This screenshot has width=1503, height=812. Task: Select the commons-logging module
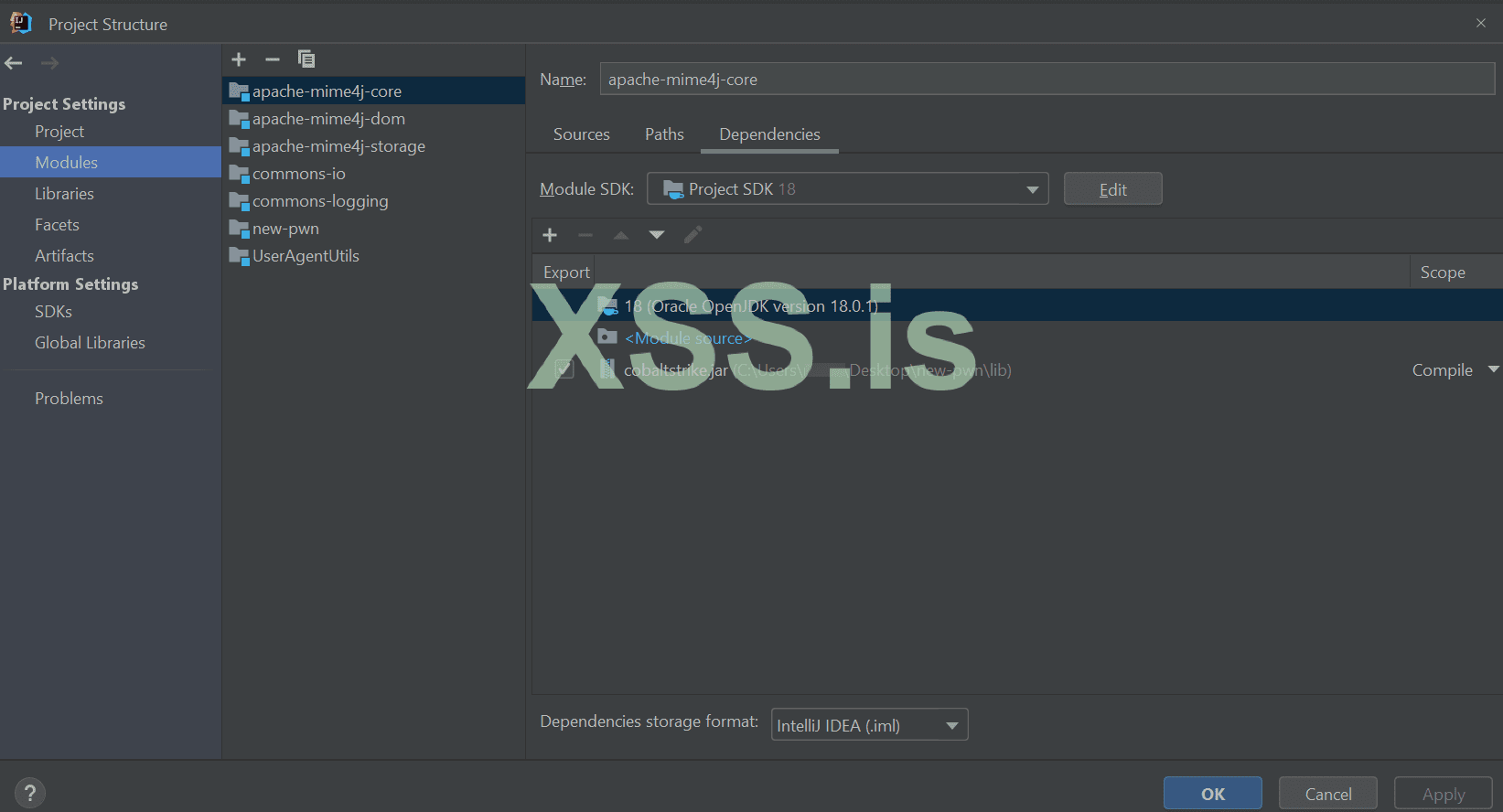click(374, 201)
